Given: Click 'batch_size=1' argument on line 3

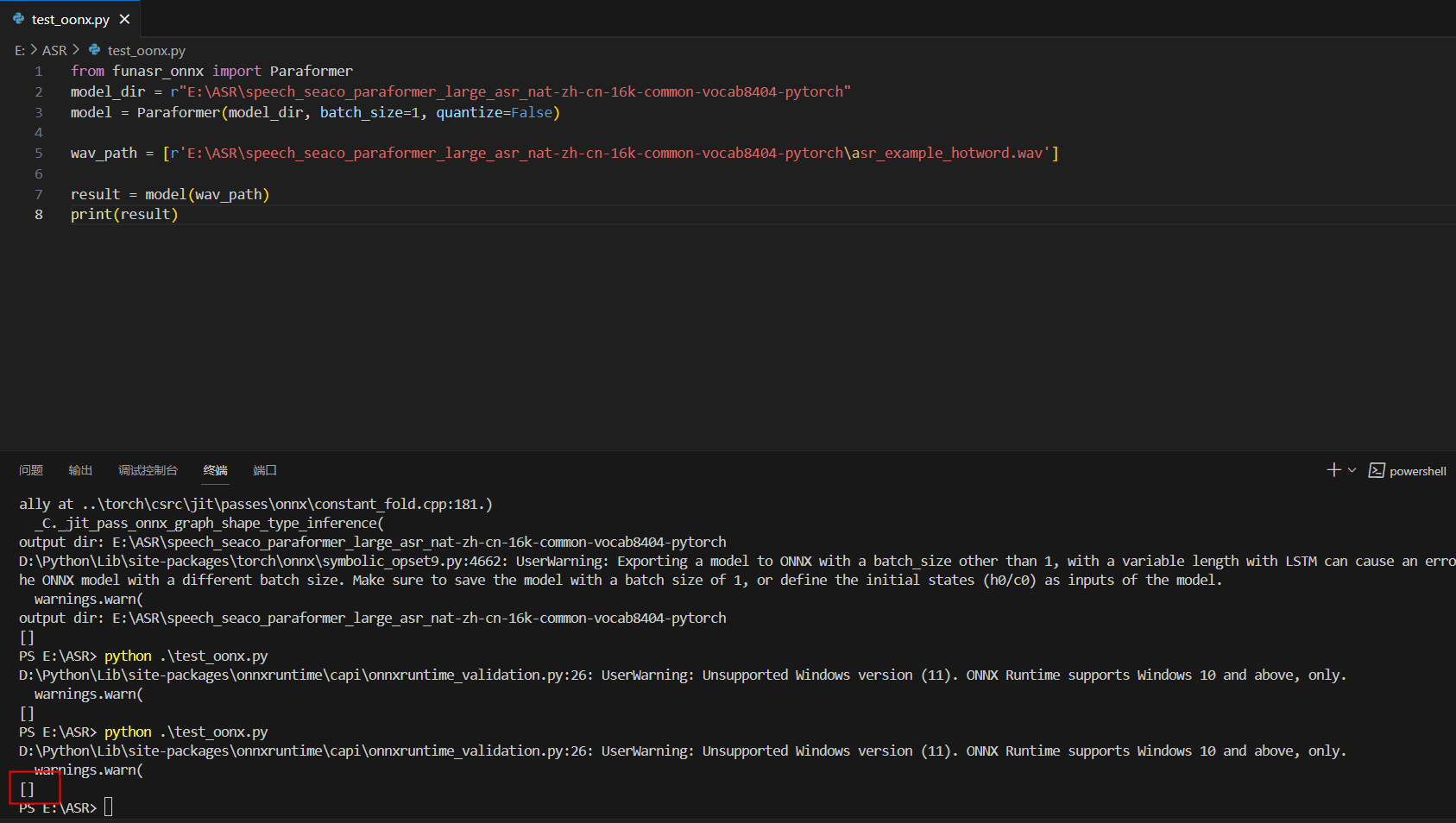Looking at the screenshot, I should (369, 112).
